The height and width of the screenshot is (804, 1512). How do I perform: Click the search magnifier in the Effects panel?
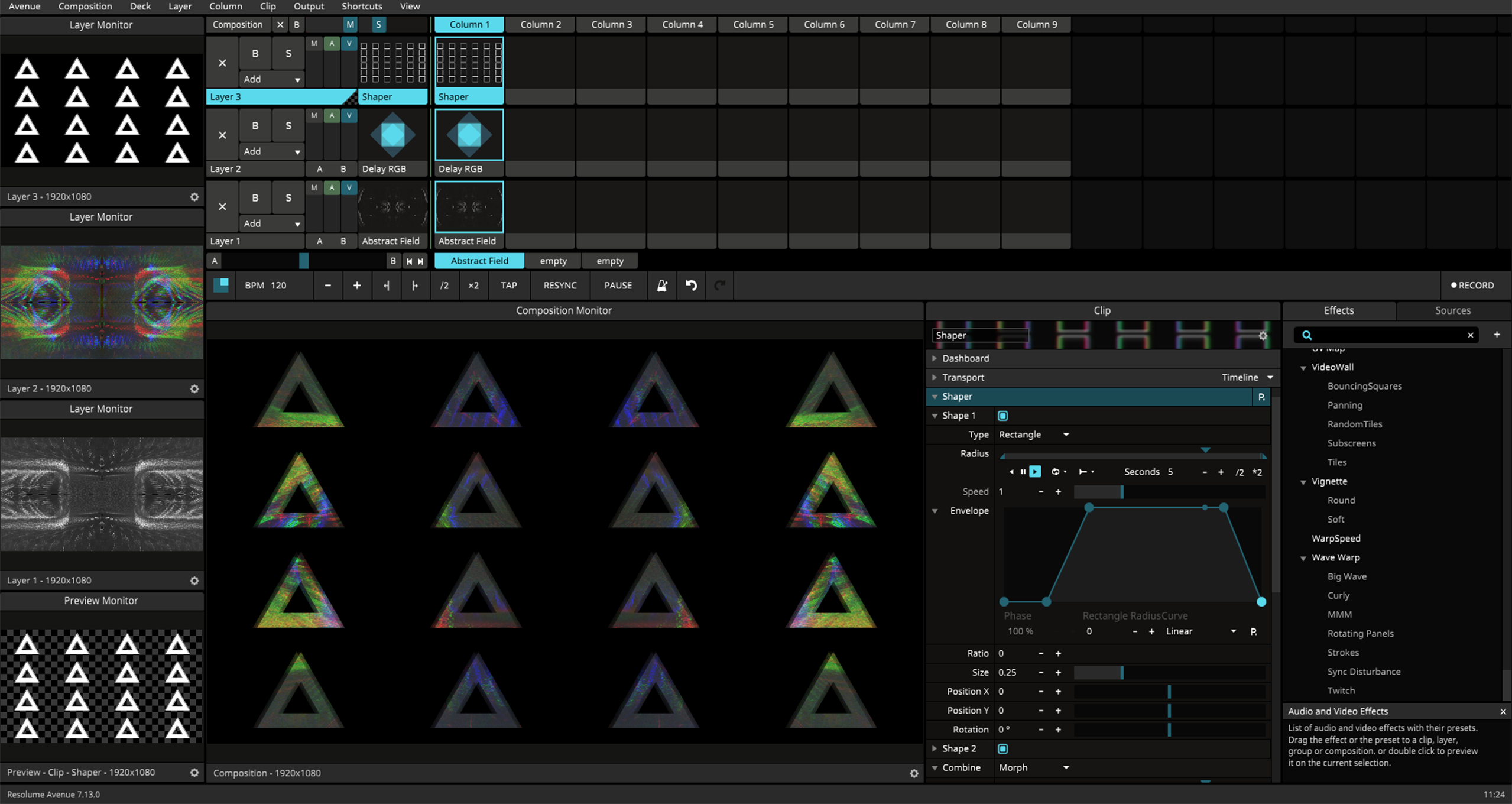[1307, 335]
